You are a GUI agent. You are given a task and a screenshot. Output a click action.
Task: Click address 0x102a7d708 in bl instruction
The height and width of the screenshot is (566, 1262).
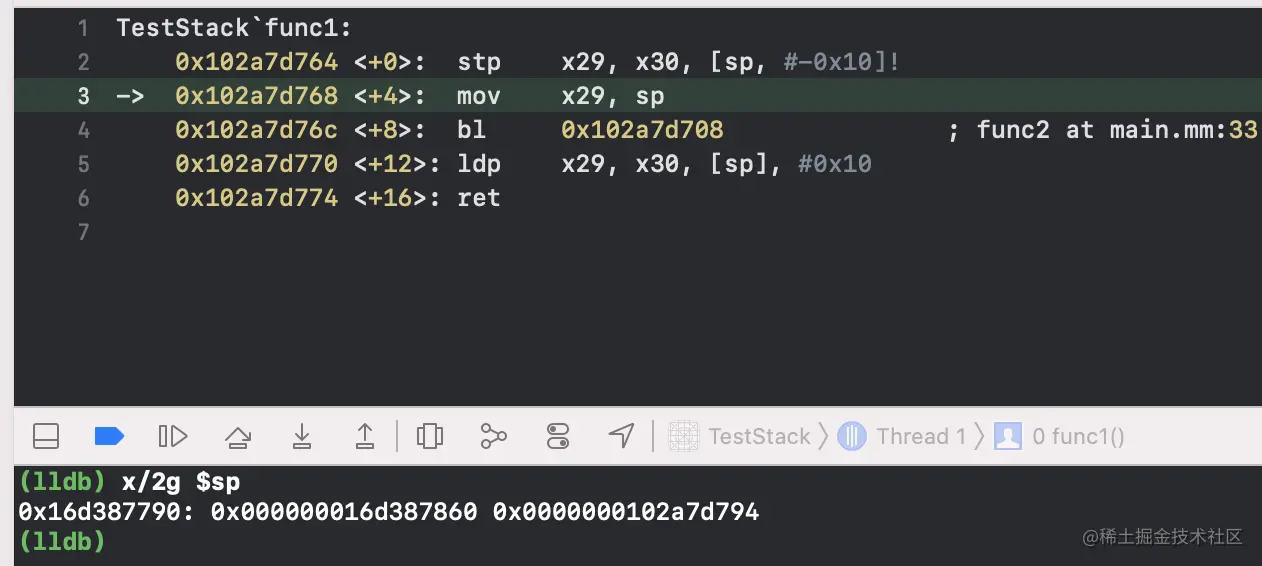click(642, 130)
